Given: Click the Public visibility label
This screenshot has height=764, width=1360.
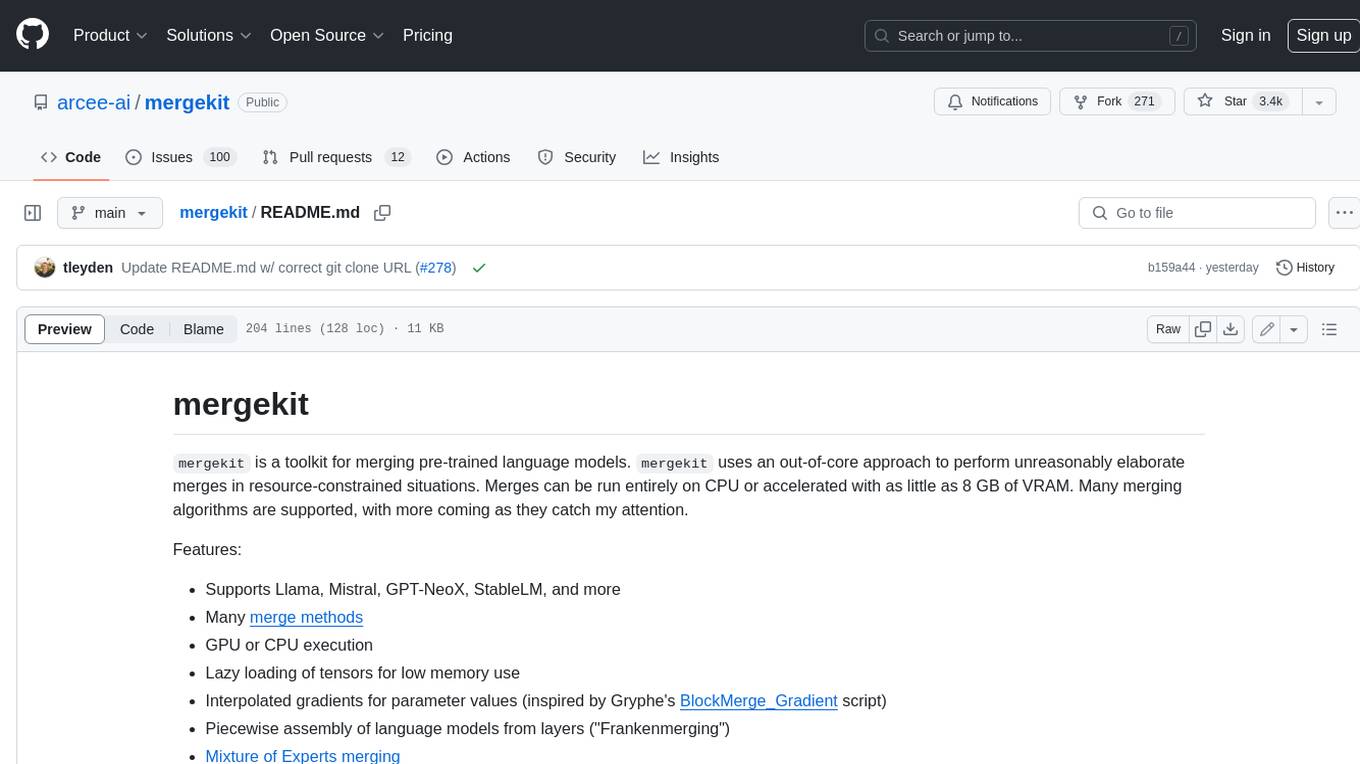Looking at the screenshot, I should (x=262, y=102).
